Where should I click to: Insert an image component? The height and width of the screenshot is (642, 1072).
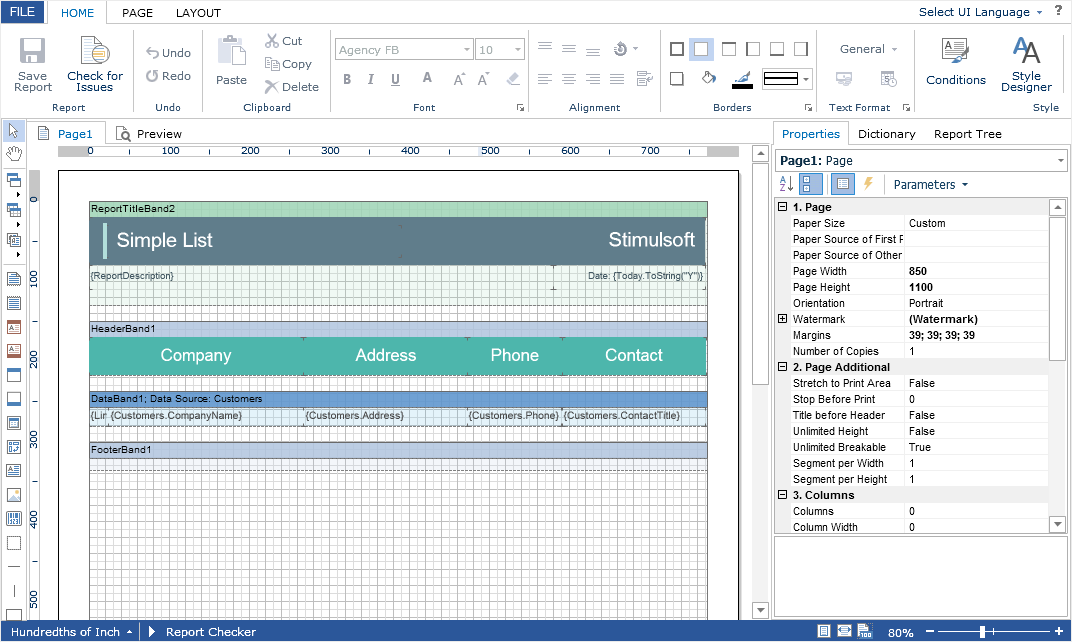tap(14, 495)
